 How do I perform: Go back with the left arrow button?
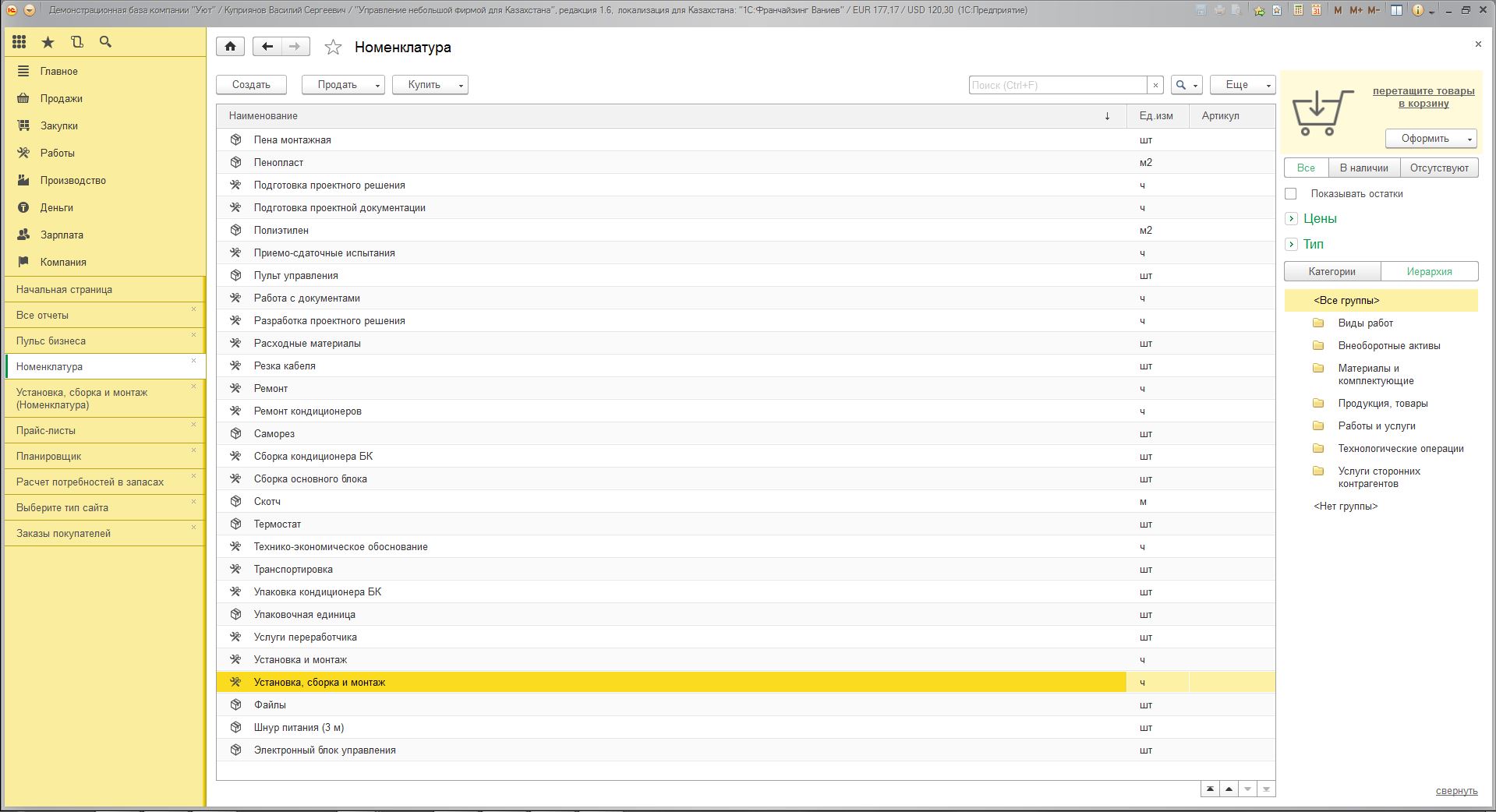pos(267,47)
